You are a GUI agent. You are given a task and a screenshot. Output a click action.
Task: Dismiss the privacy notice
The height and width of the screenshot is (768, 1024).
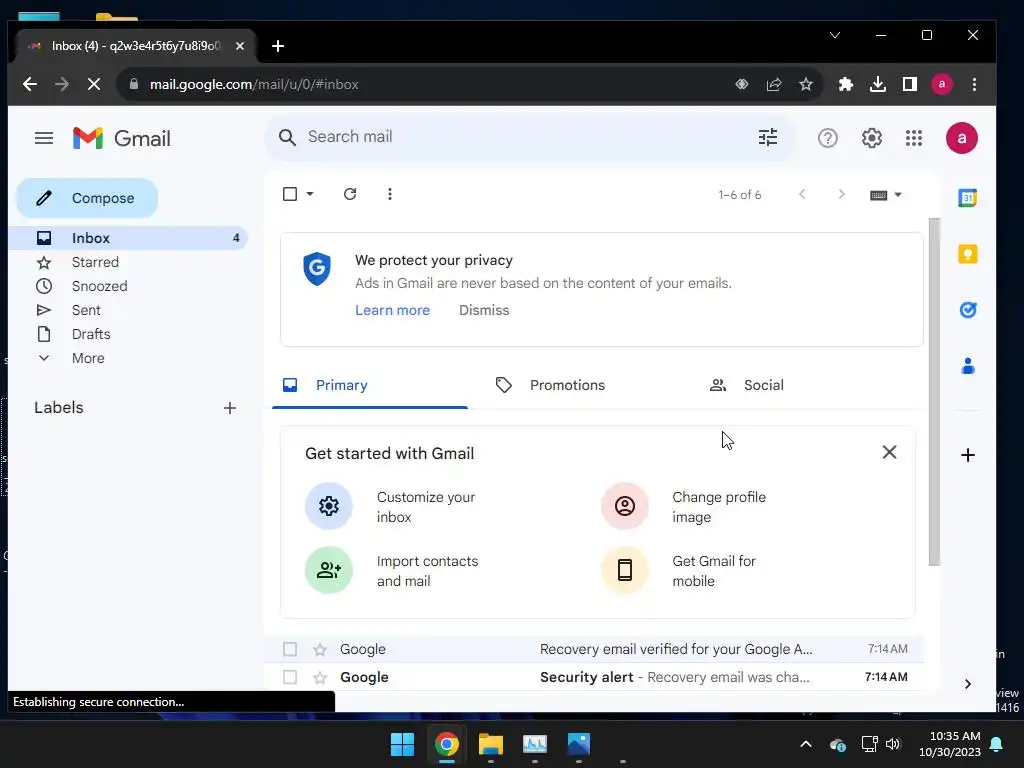tap(484, 310)
